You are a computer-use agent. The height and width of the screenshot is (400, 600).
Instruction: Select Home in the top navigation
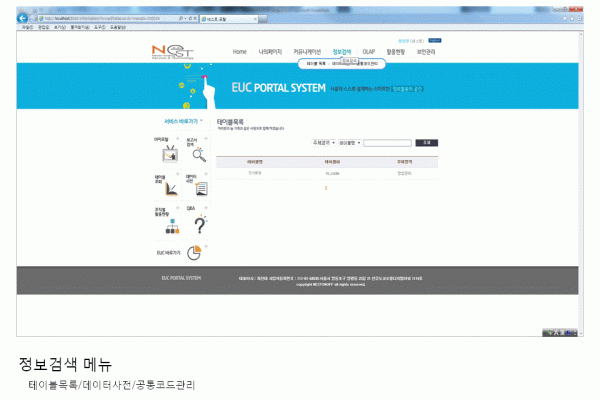[x=240, y=52]
